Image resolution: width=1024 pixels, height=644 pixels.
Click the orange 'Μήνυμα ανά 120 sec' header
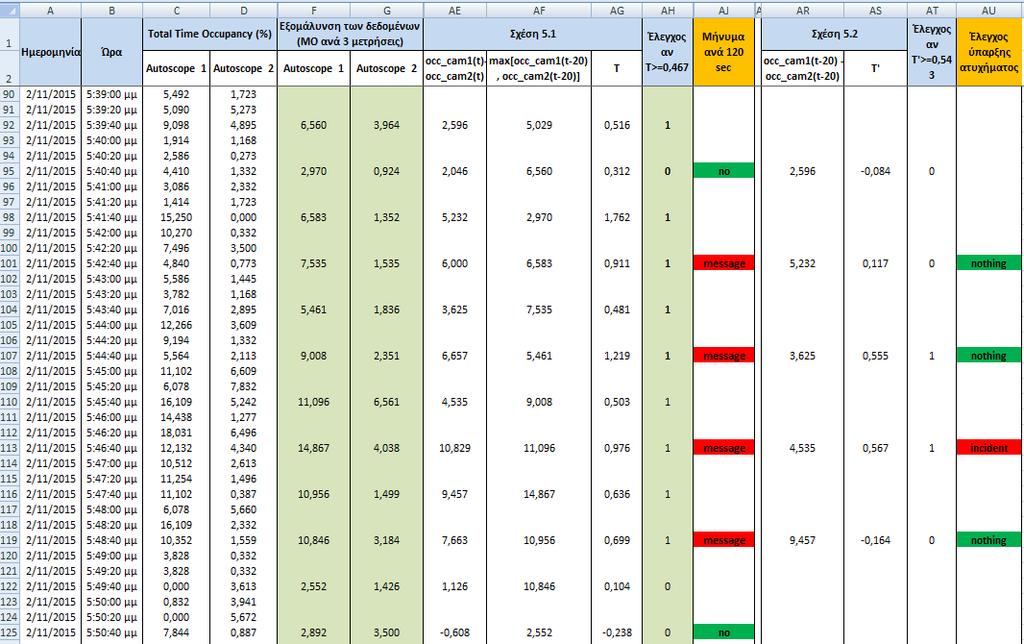(724, 52)
